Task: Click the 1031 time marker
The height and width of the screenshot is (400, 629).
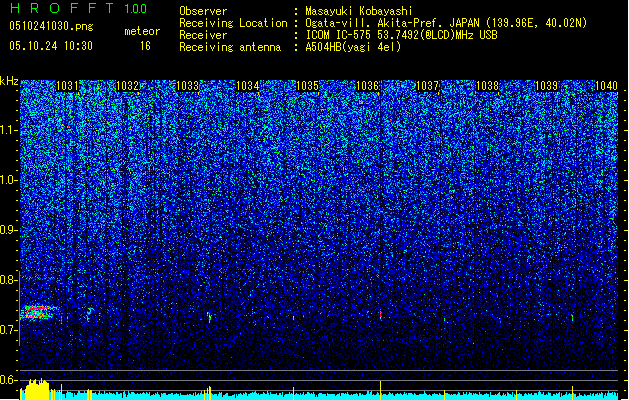Action: [x=67, y=86]
